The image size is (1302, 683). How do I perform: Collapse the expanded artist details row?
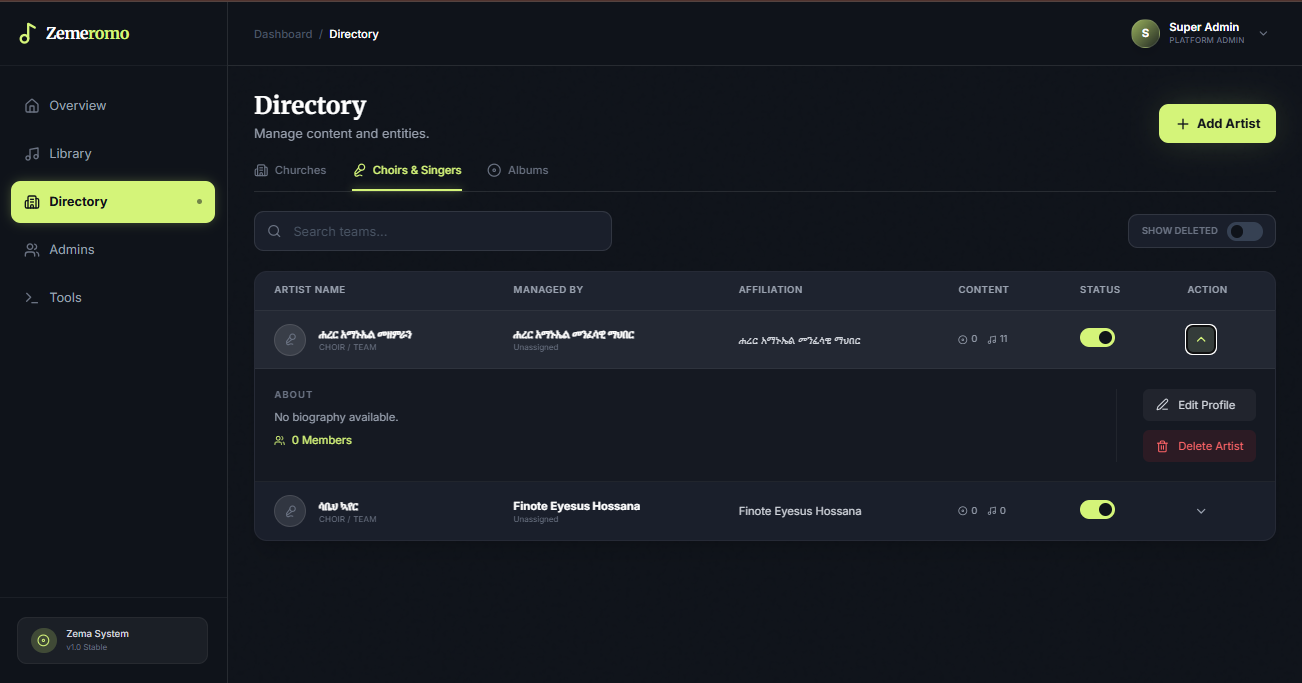pos(1201,340)
